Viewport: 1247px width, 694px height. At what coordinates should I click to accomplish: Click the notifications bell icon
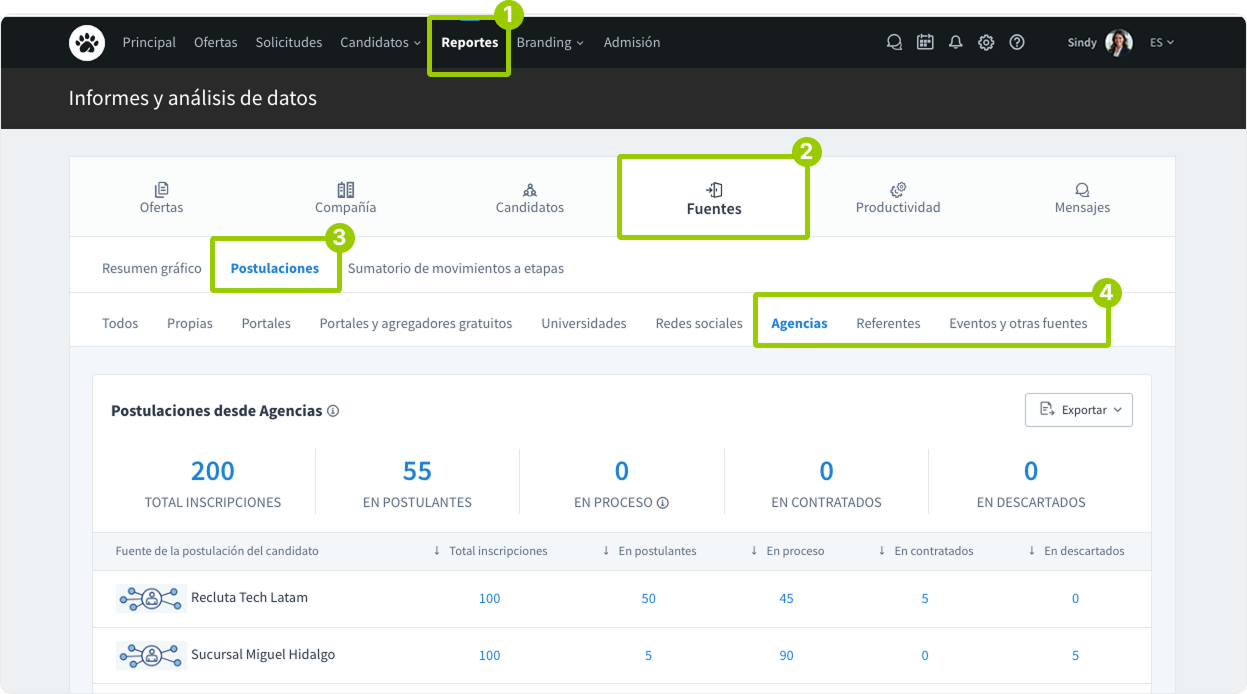(x=955, y=43)
